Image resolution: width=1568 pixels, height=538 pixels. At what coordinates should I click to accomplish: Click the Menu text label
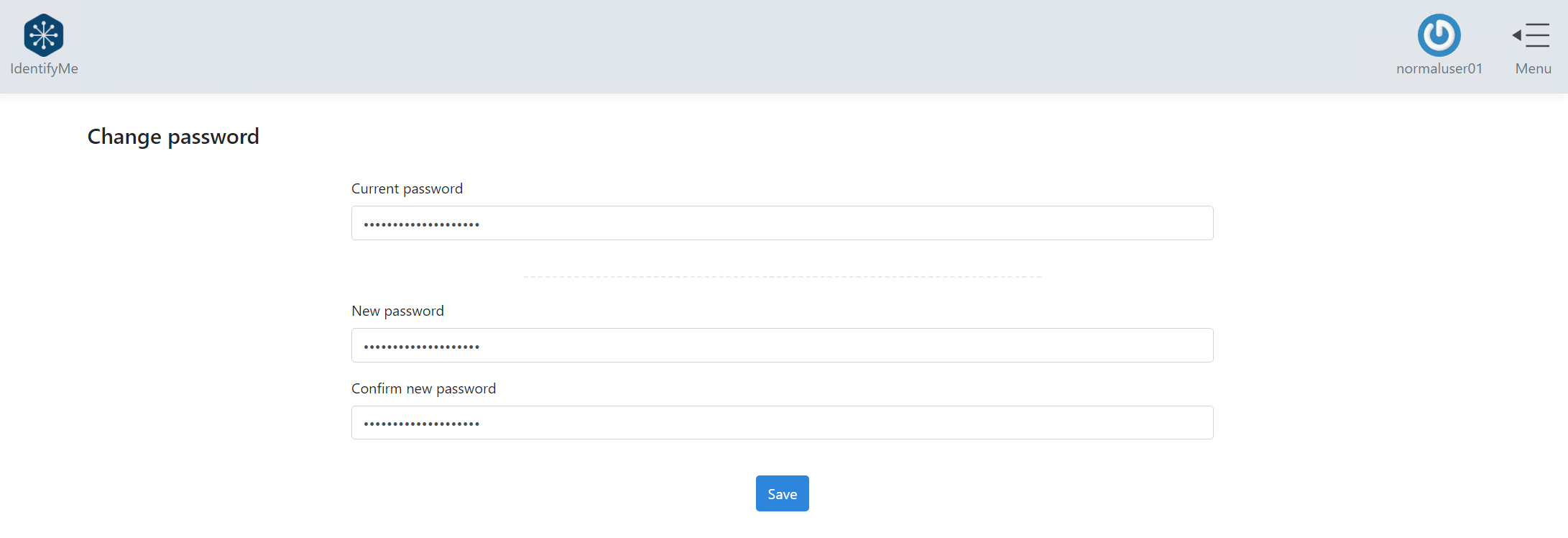[1533, 69]
